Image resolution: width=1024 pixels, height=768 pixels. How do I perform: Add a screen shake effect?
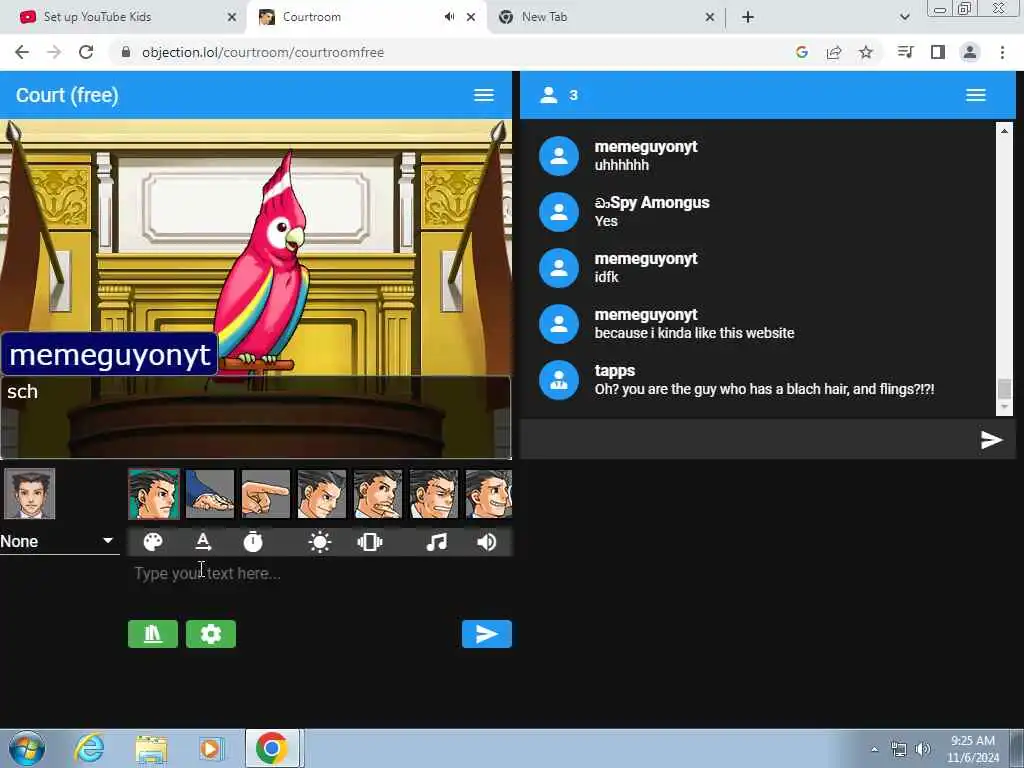pos(370,542)
